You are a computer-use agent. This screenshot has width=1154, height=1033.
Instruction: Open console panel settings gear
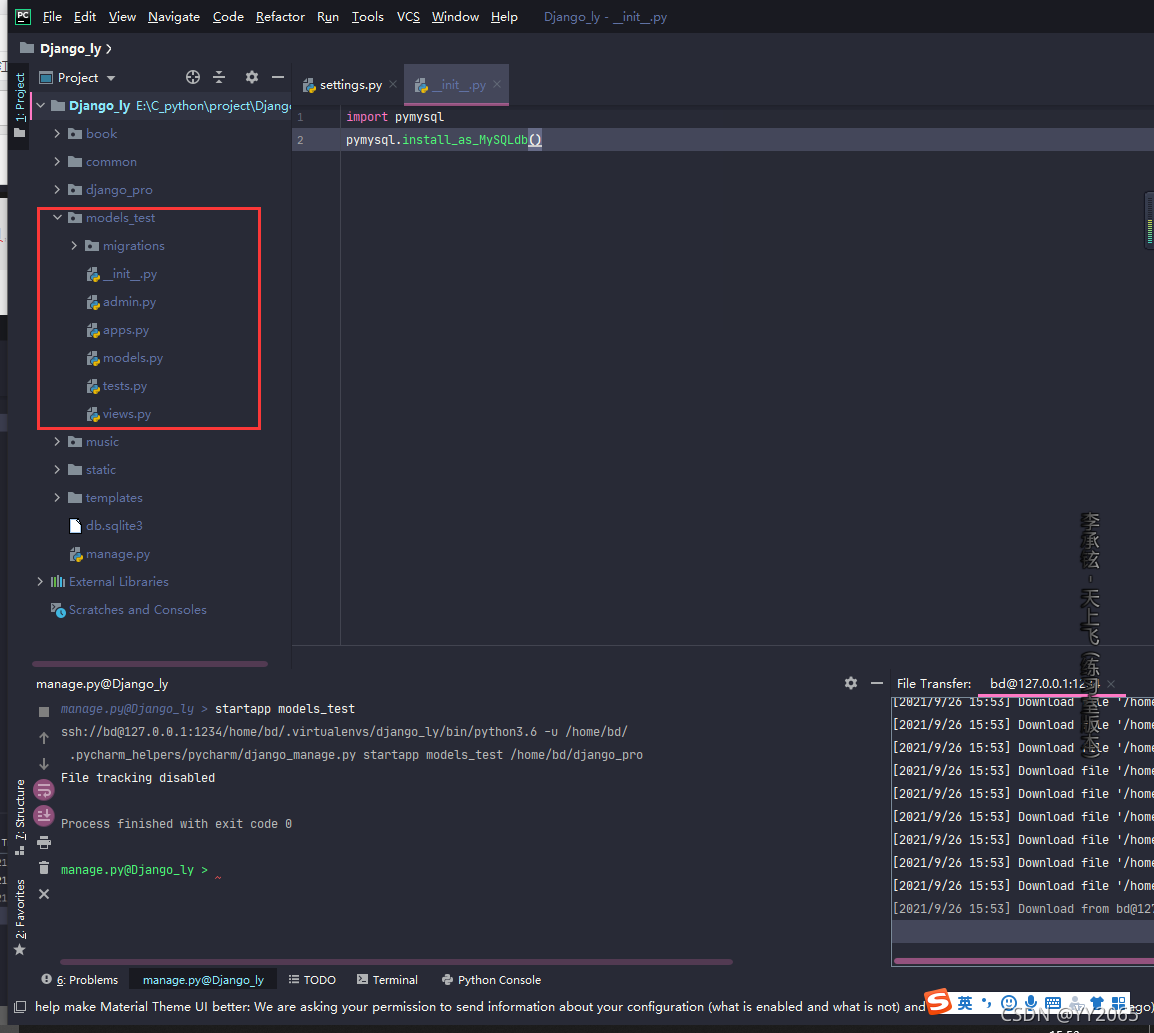pyautogui.click(x=851, y=683)
